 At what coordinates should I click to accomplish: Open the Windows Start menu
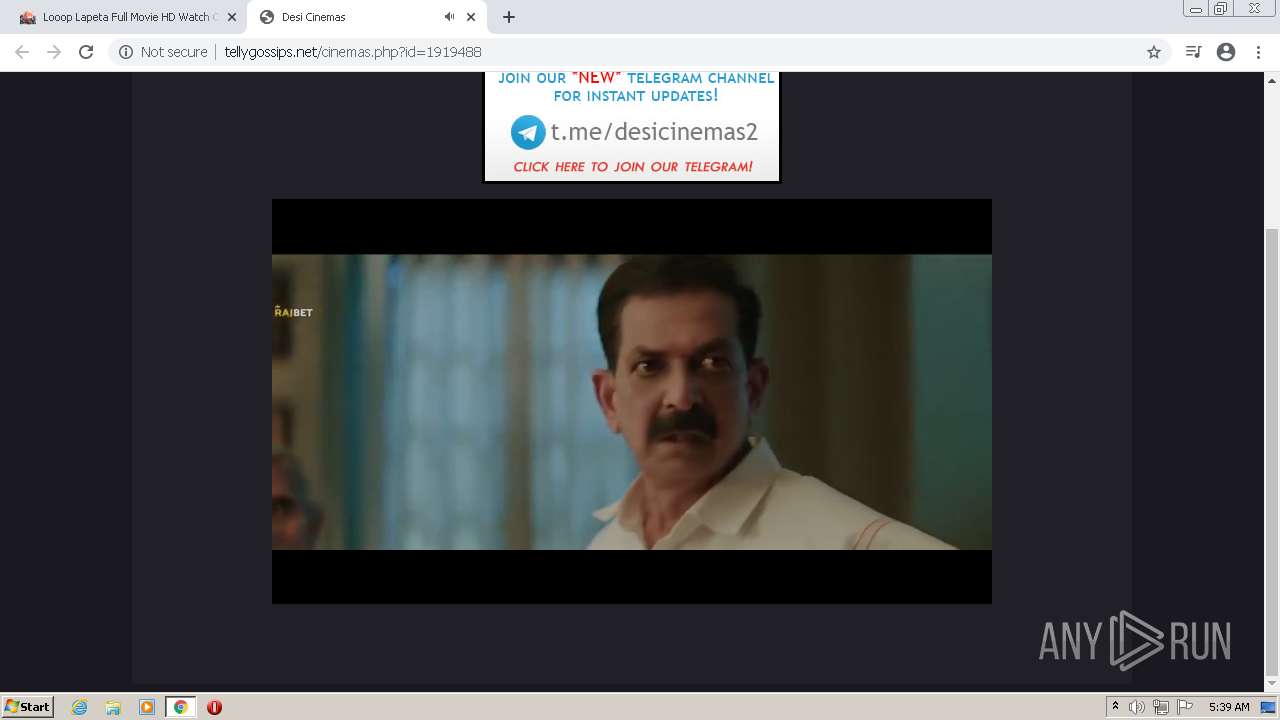[27, 707]
